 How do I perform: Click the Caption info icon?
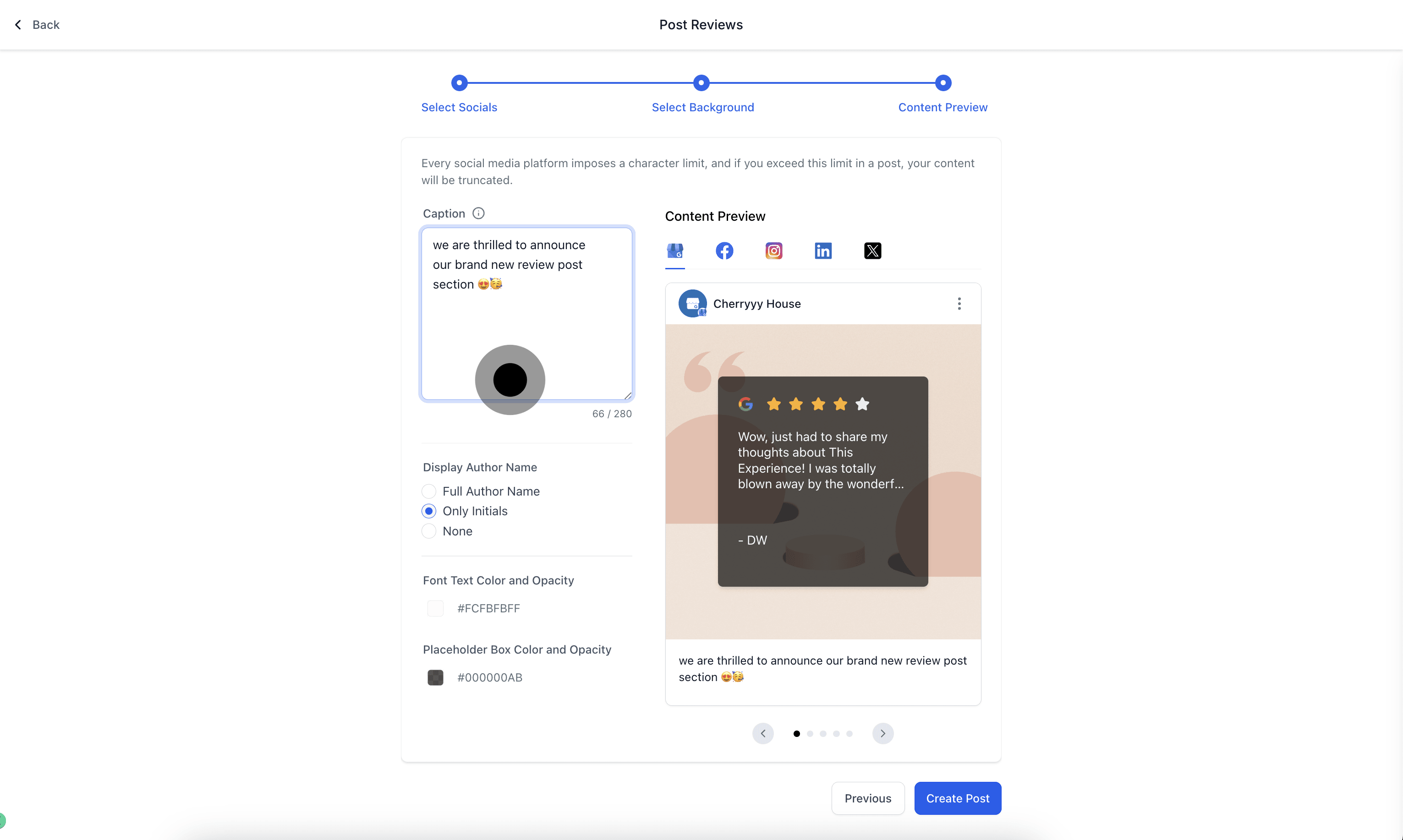(478, 213)
